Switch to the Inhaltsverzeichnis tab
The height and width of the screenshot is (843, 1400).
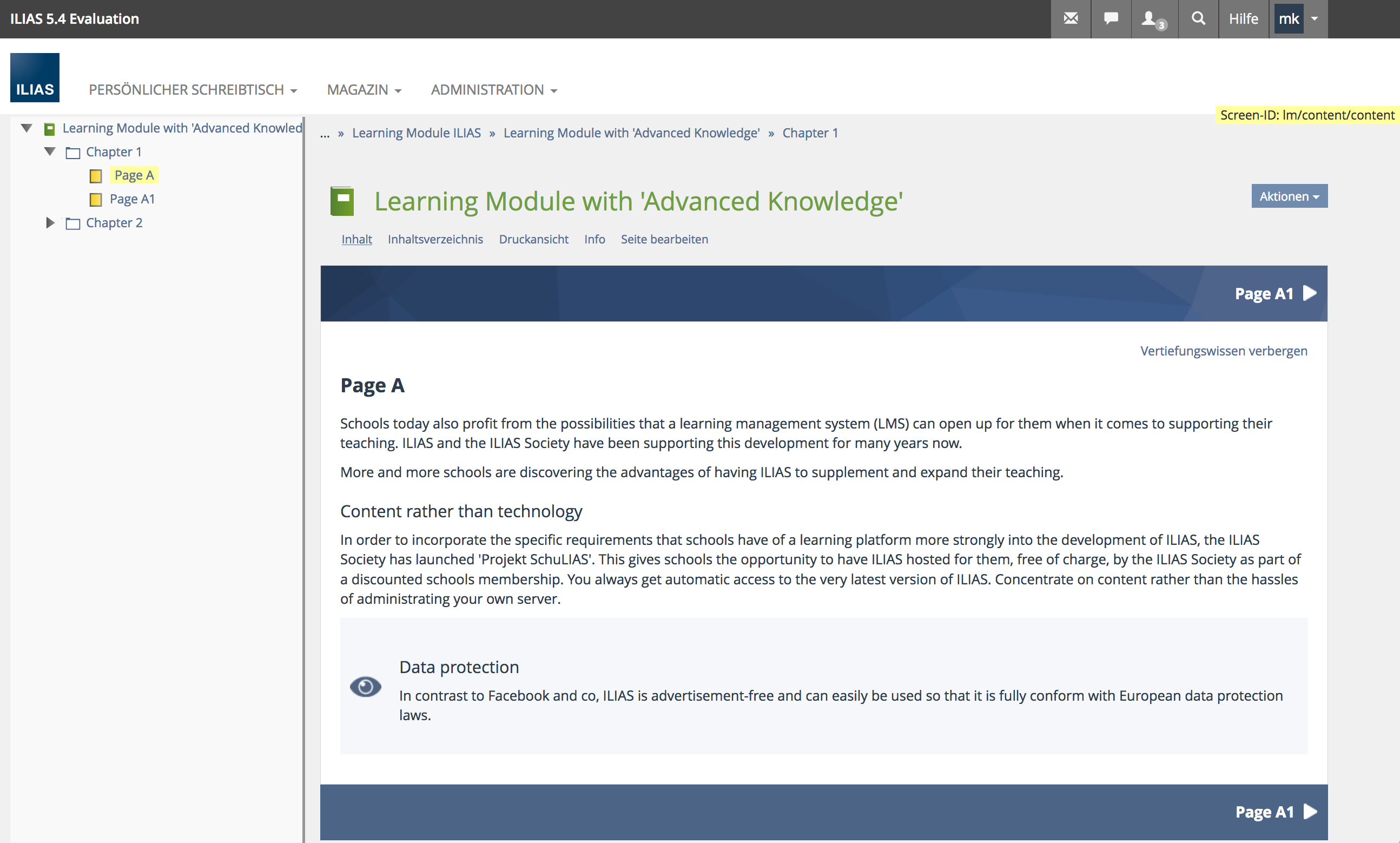[x=435, y=239]
